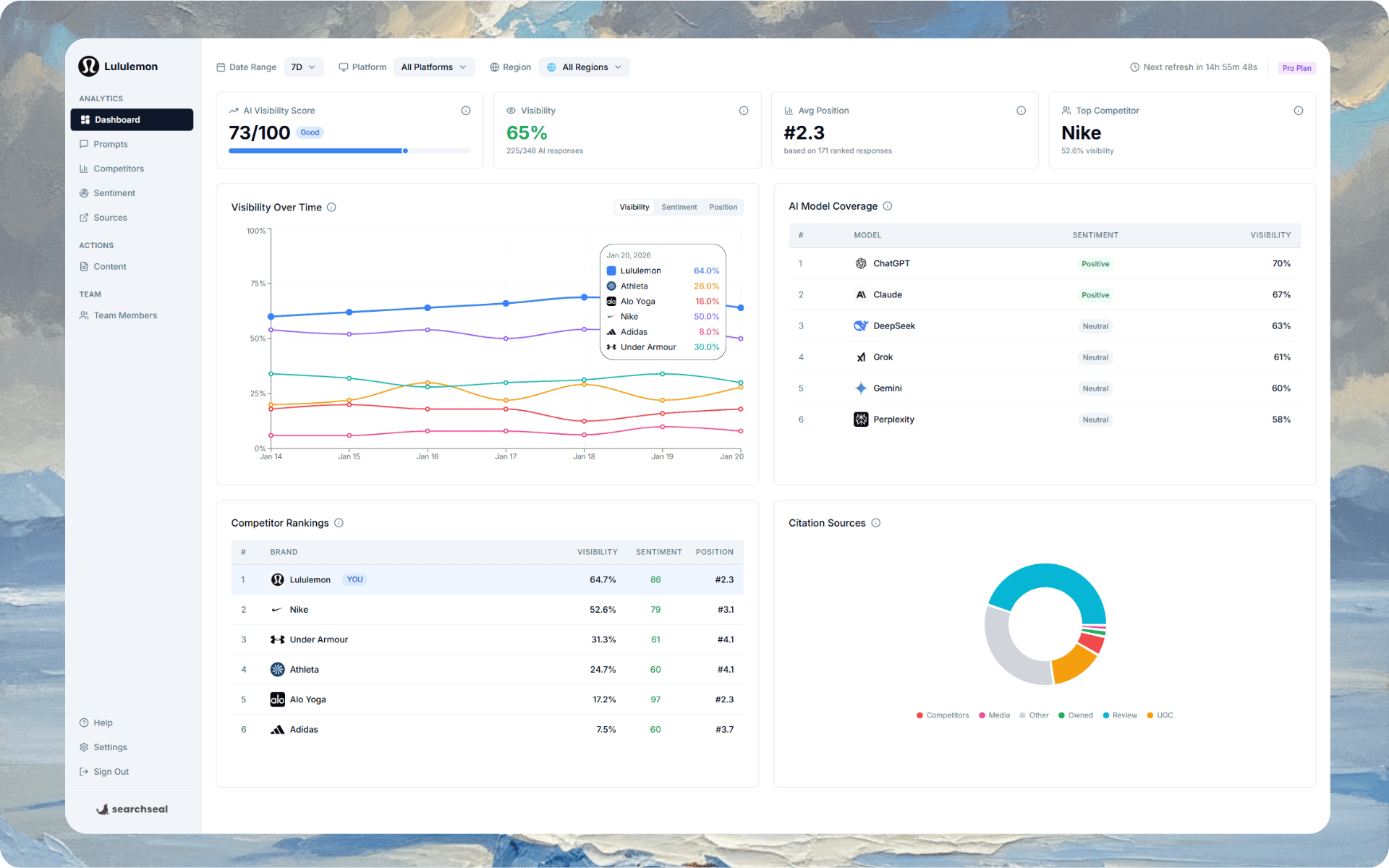Click the AI Visibility Score progress bar

(x=349, y=150)
